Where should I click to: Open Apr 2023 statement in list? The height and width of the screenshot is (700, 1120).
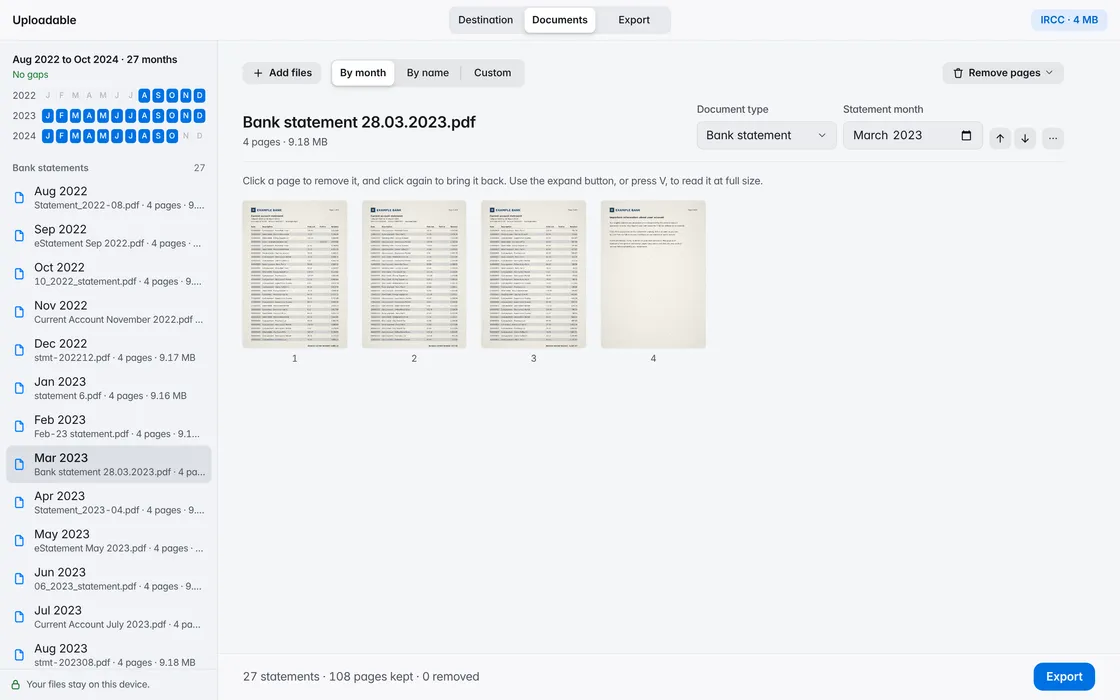109,502
